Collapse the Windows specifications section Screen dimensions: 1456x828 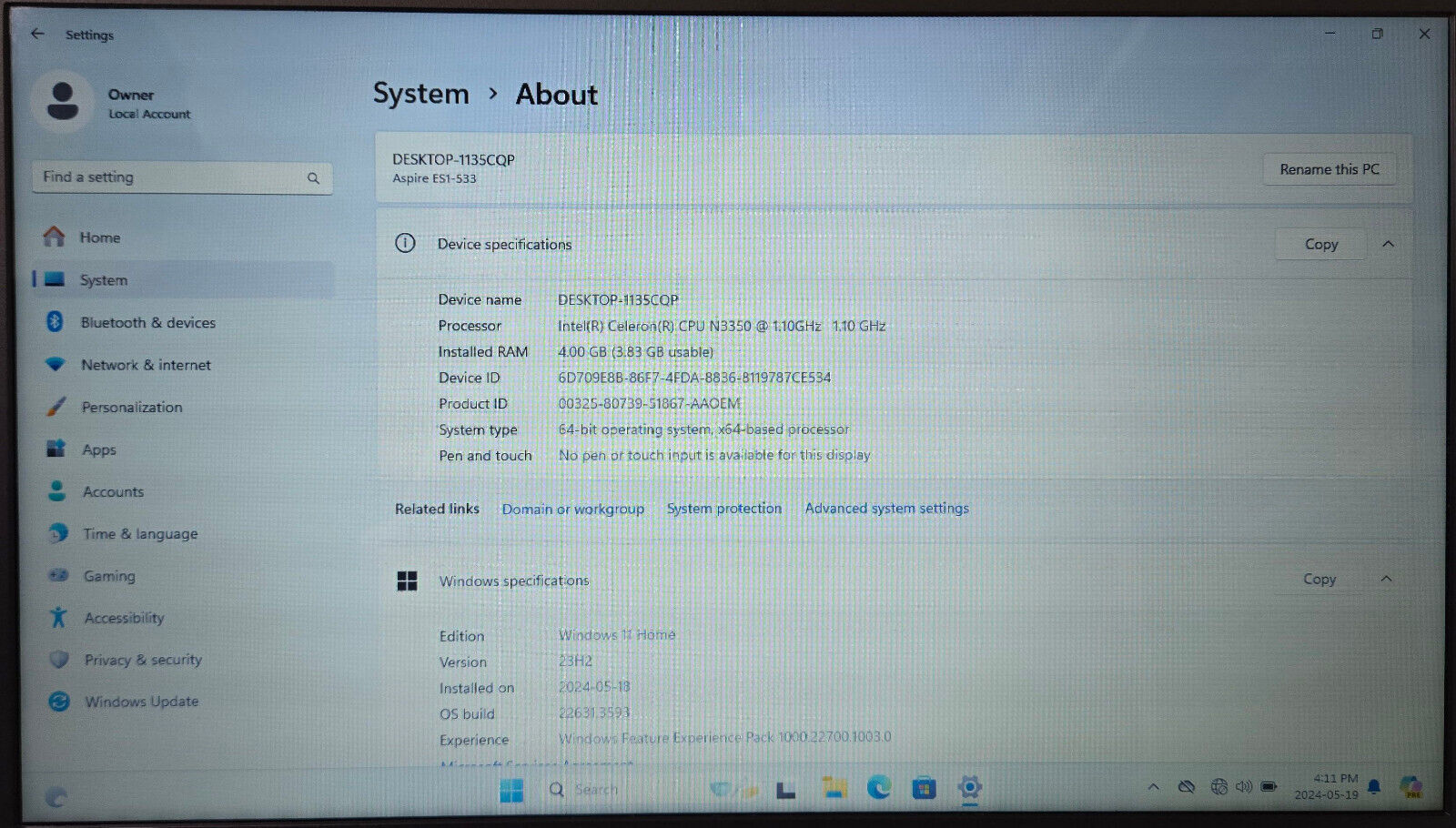pos(1386,579)
